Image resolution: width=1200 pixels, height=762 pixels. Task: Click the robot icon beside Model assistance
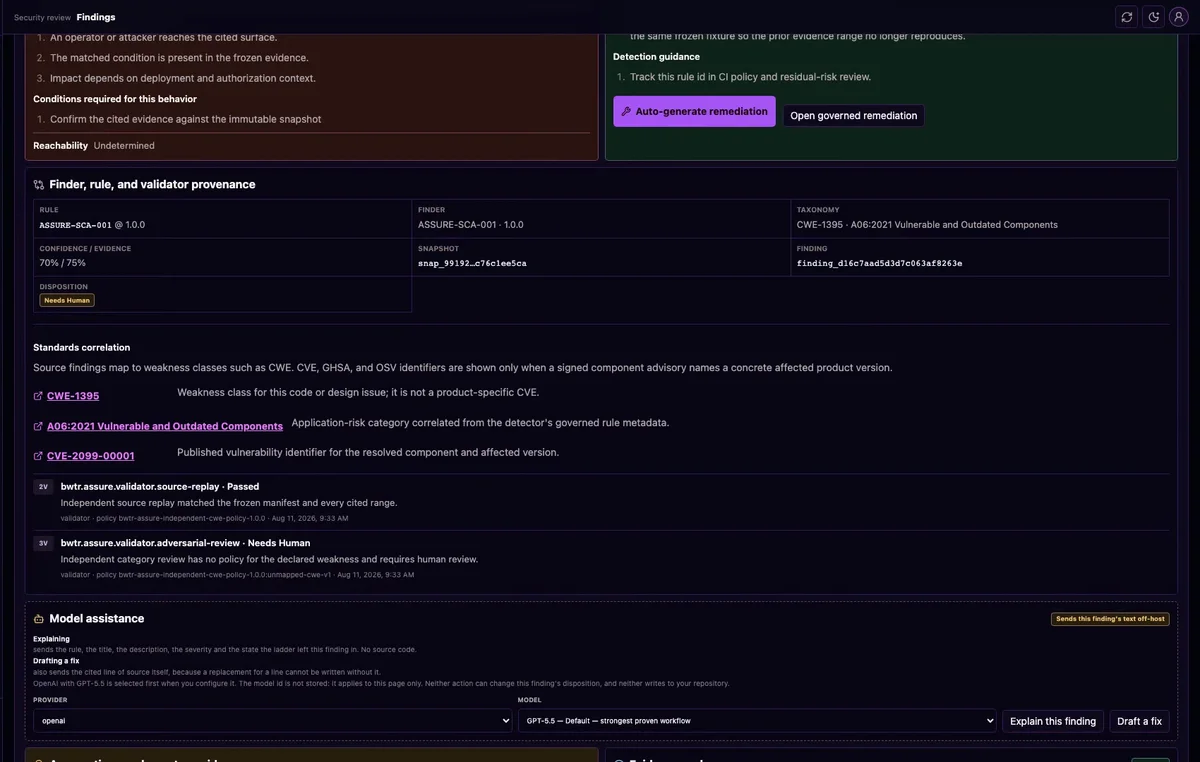(39, 619)
